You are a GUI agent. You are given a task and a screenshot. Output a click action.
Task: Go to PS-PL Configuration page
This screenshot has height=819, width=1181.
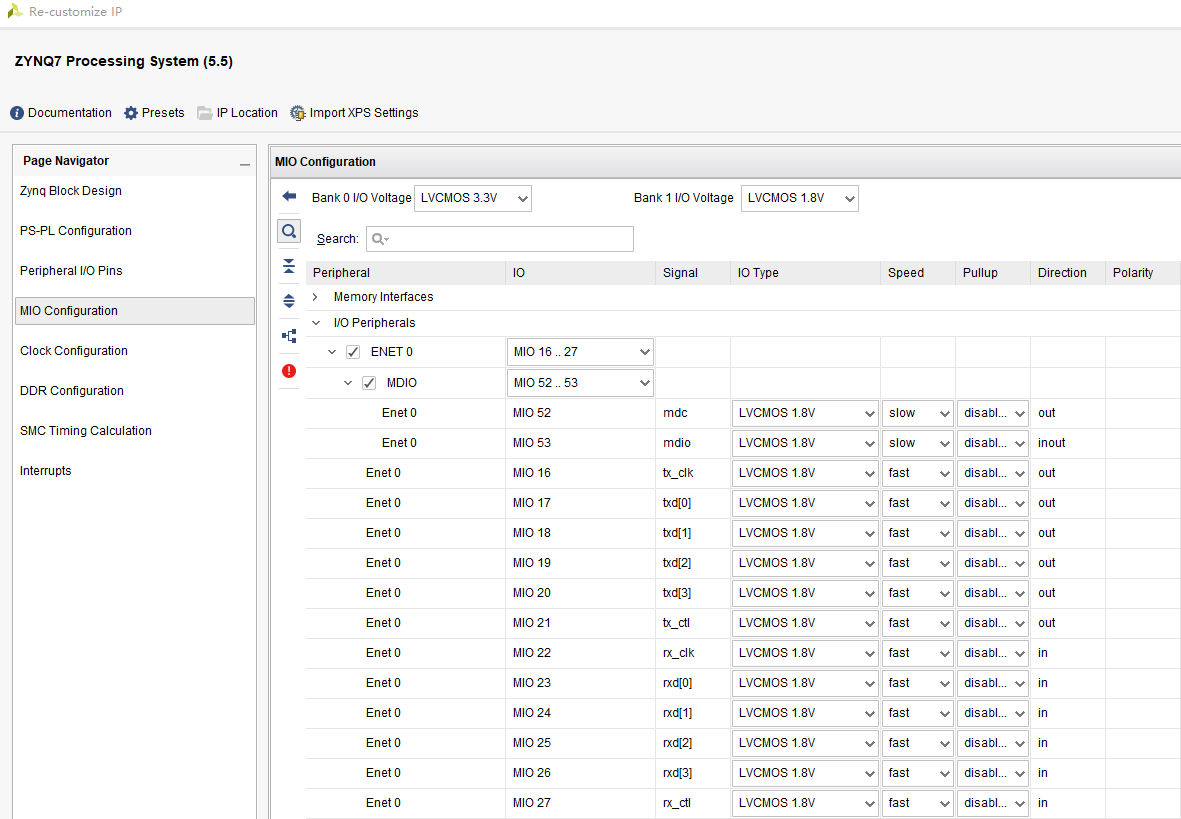tap(75, 231)
